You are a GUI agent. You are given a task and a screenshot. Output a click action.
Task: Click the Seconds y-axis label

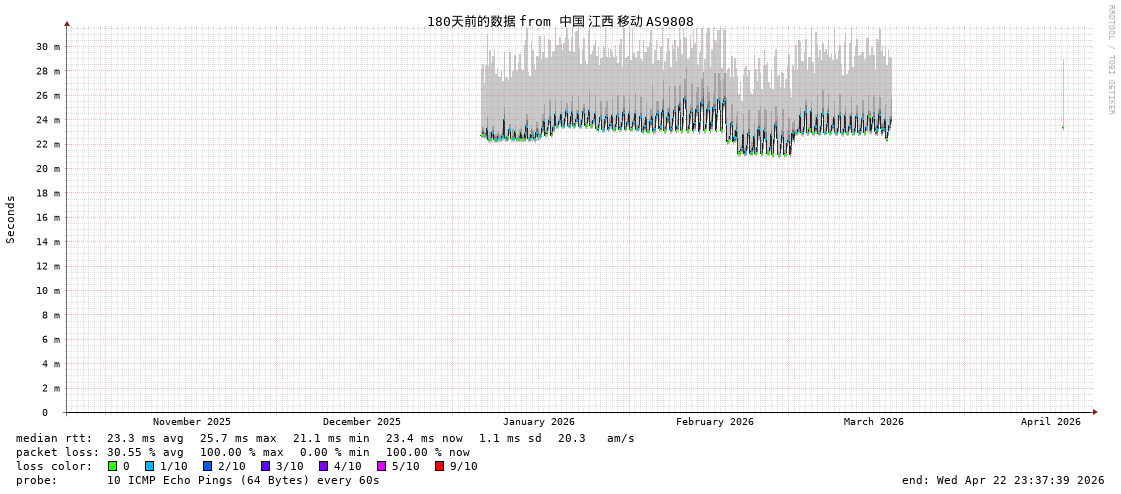(11, 219)
